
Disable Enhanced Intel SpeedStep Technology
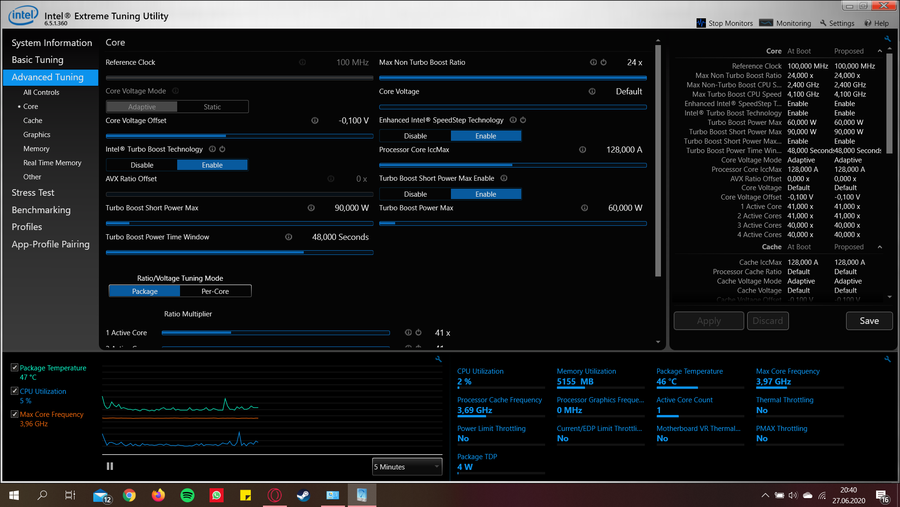point(415,136)
